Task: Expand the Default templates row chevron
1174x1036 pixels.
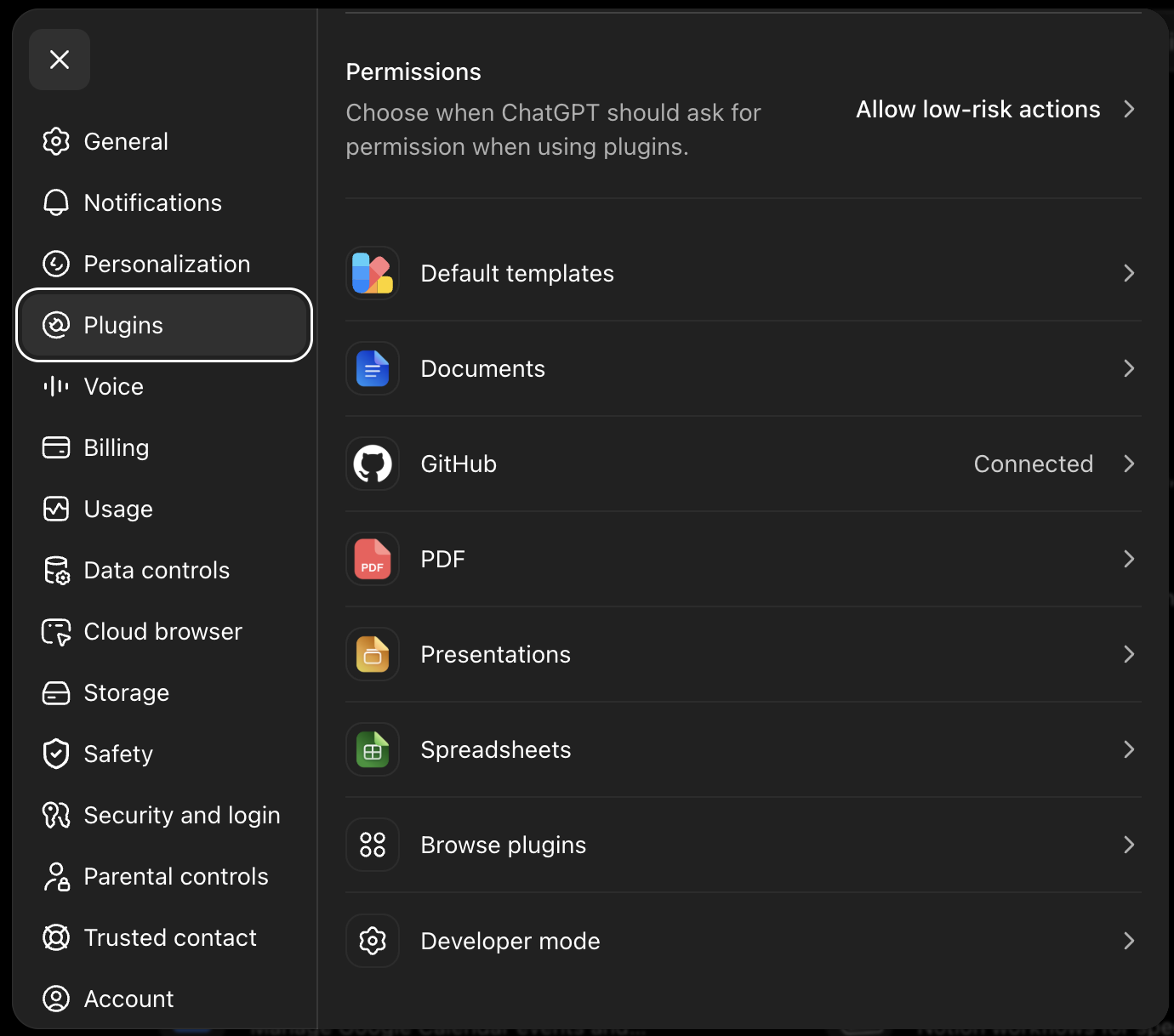Action: click(1129, 273)
